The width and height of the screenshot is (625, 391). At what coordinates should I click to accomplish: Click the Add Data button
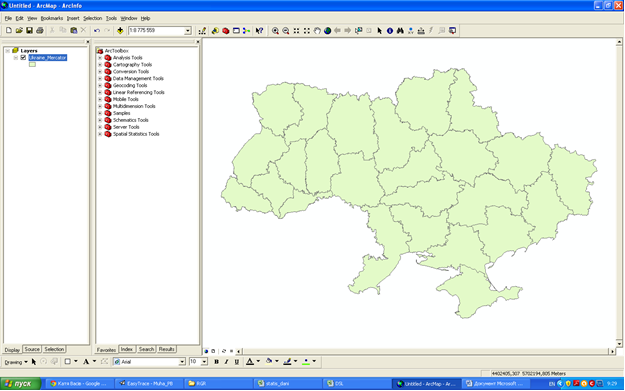coord(120,31)
